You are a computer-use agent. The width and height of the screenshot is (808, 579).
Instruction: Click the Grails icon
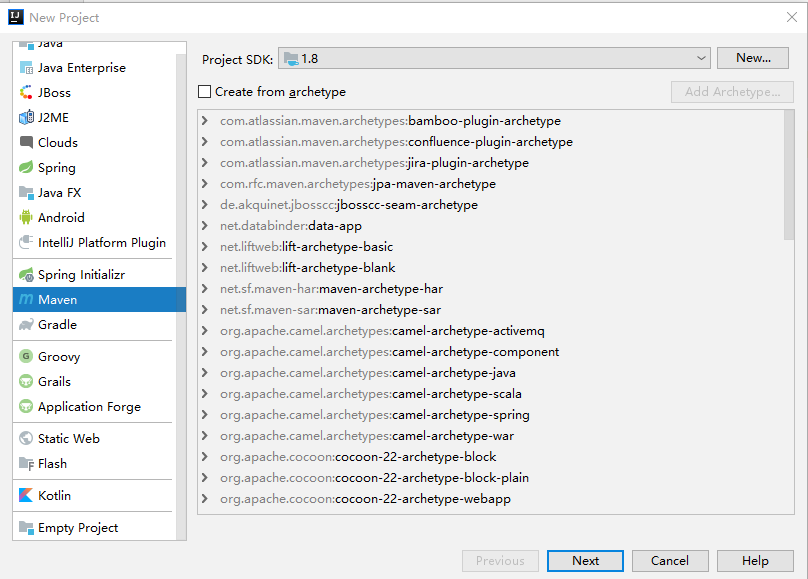[x=26, y=381]
